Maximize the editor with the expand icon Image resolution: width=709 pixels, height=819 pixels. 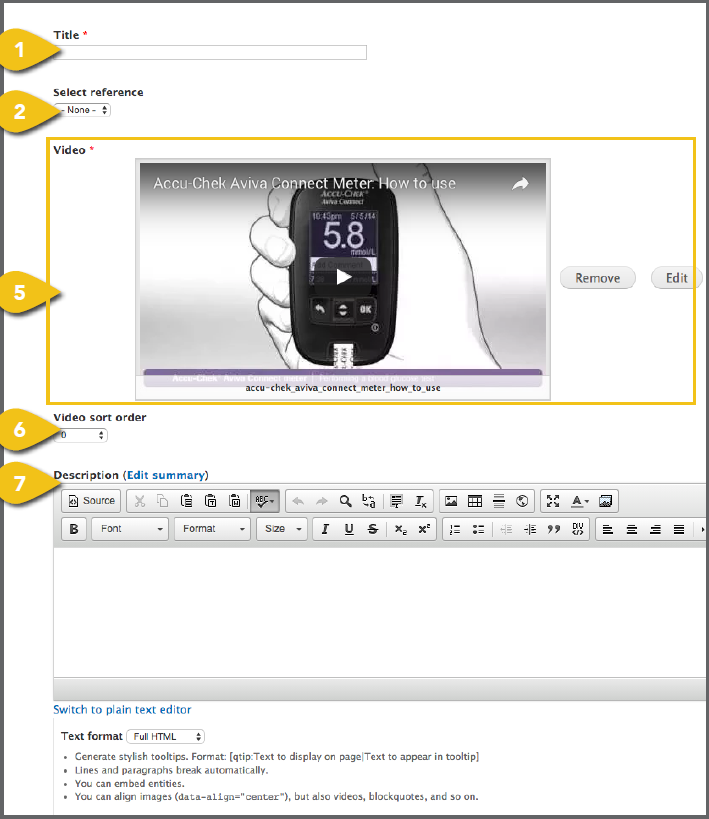[x=553, y=501]
